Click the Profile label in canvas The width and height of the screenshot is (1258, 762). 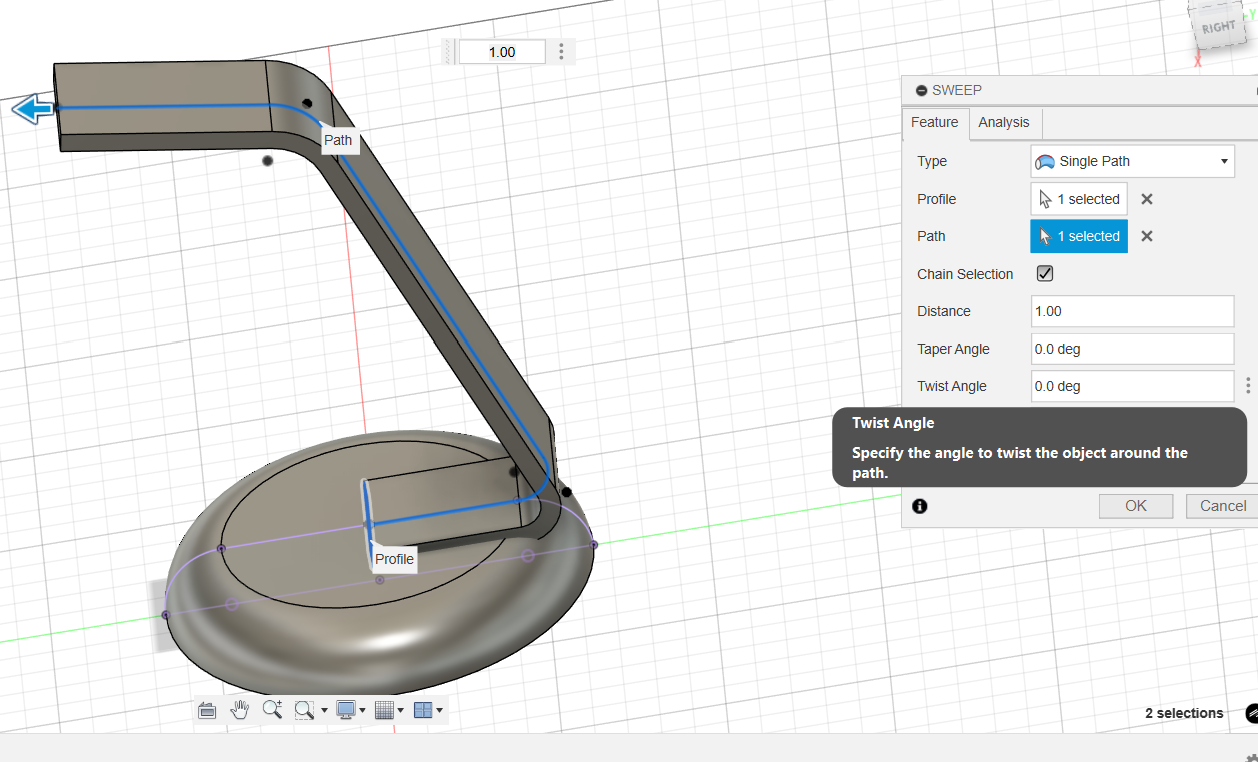click(x=394, y=559)
